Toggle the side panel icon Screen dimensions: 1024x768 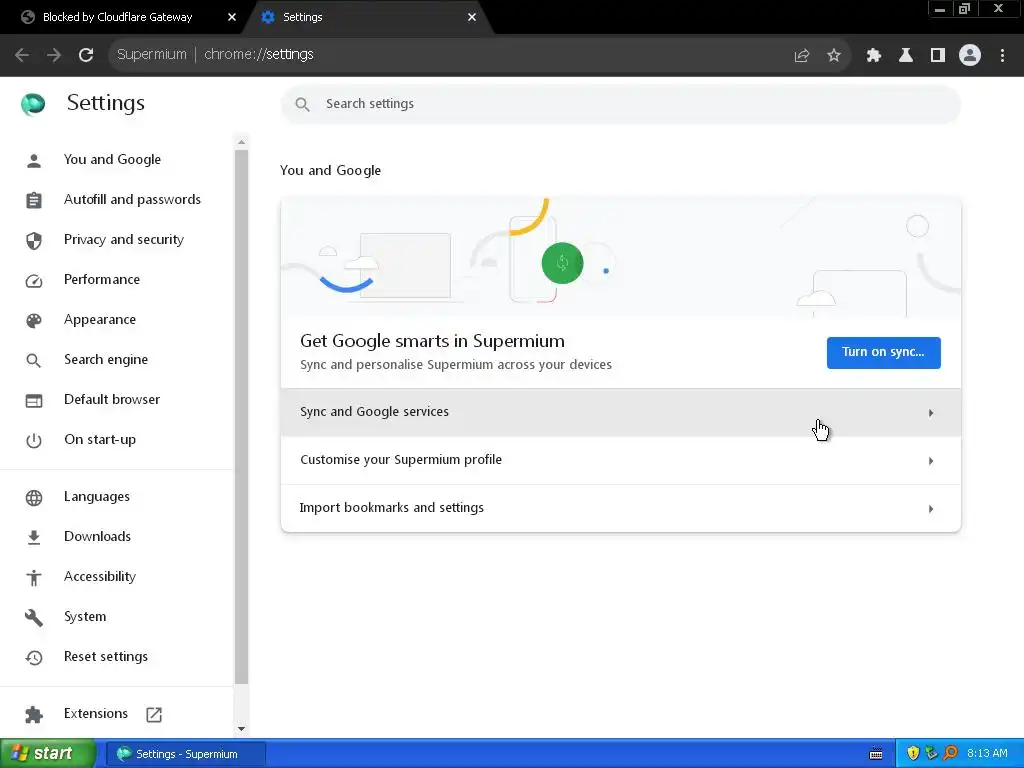pyautogui.click(x=938, y=56)
